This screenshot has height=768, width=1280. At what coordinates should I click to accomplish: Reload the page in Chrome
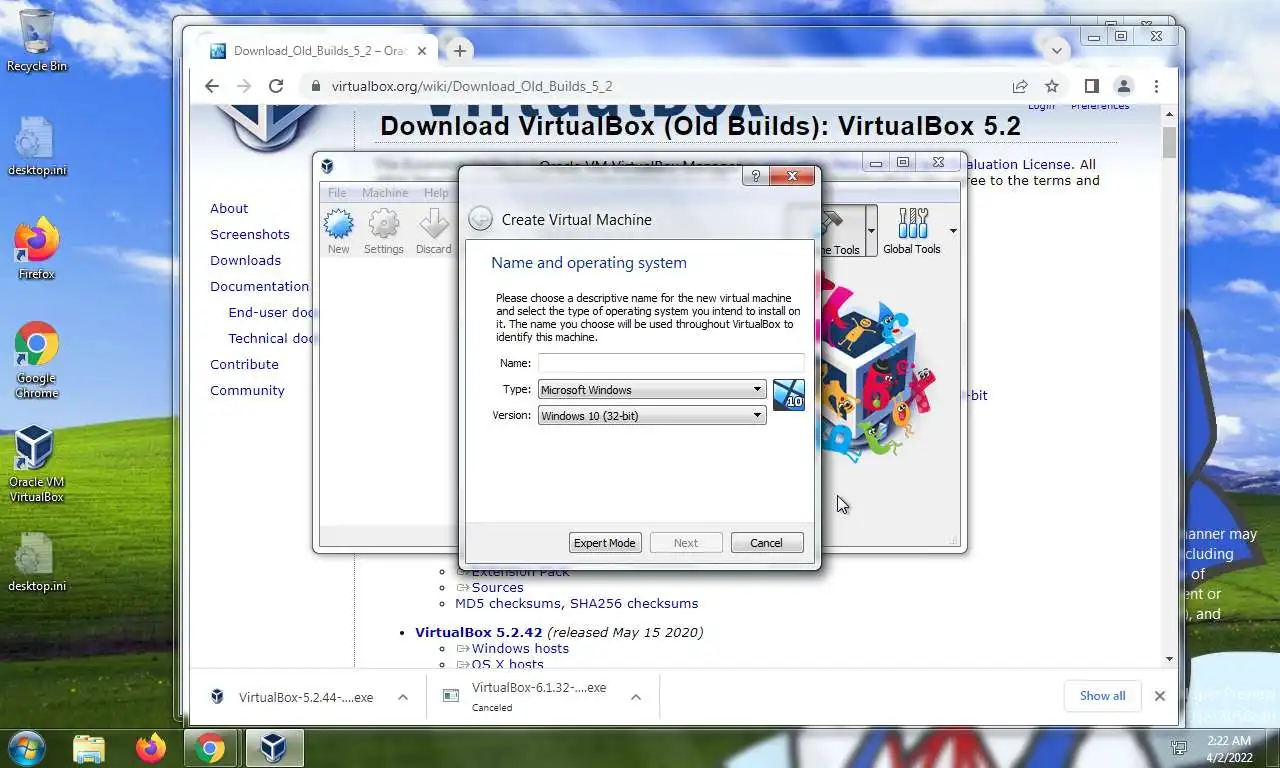[x=276, y=86]
